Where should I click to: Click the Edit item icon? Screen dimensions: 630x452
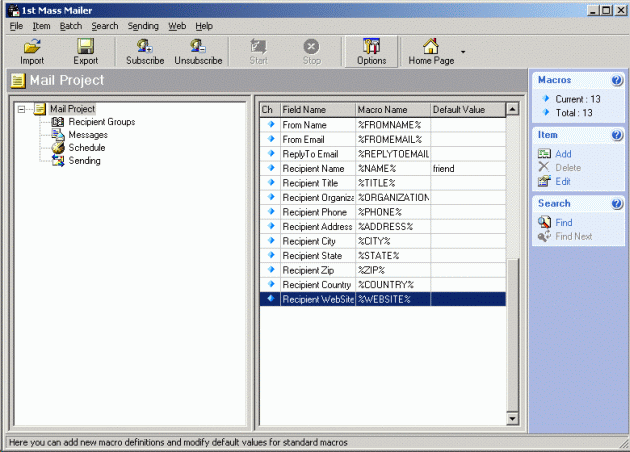(544, 181)
